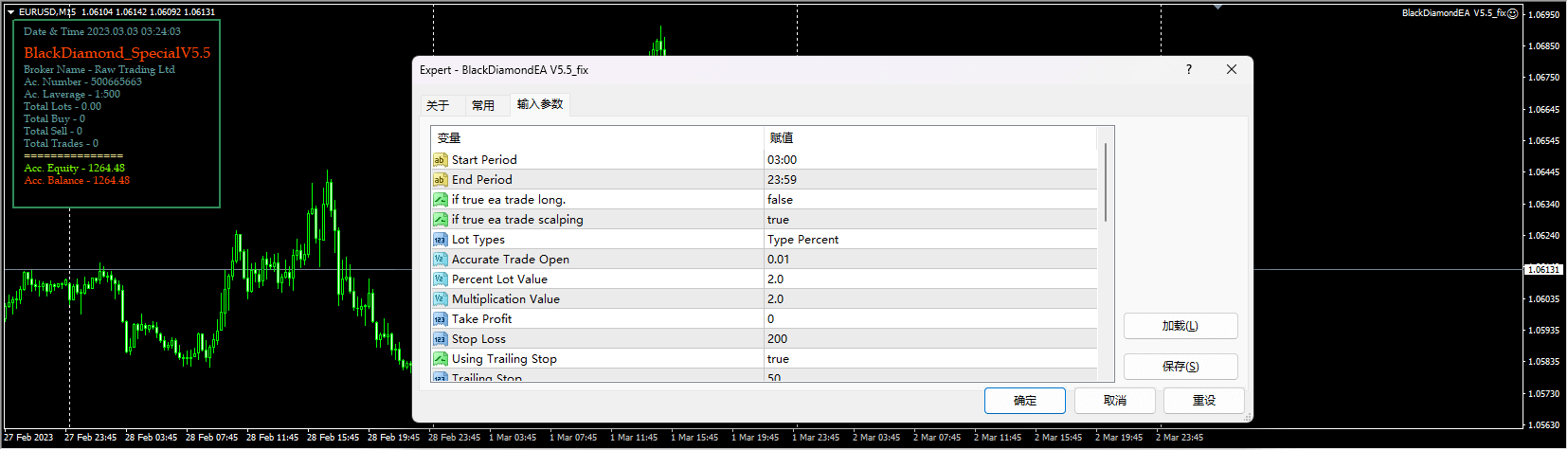Toggle the Using Trailing Stop true value
The image size is (1568, 450).
point(928,359)
